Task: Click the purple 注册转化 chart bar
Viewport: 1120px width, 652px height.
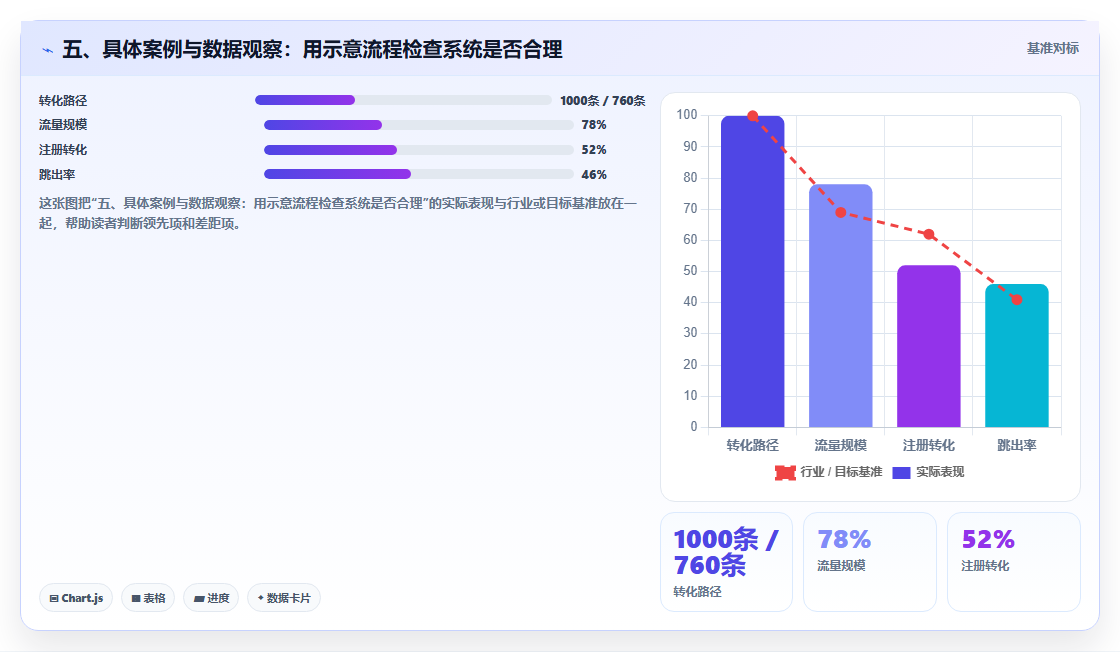Action: [x=929, y=346]
